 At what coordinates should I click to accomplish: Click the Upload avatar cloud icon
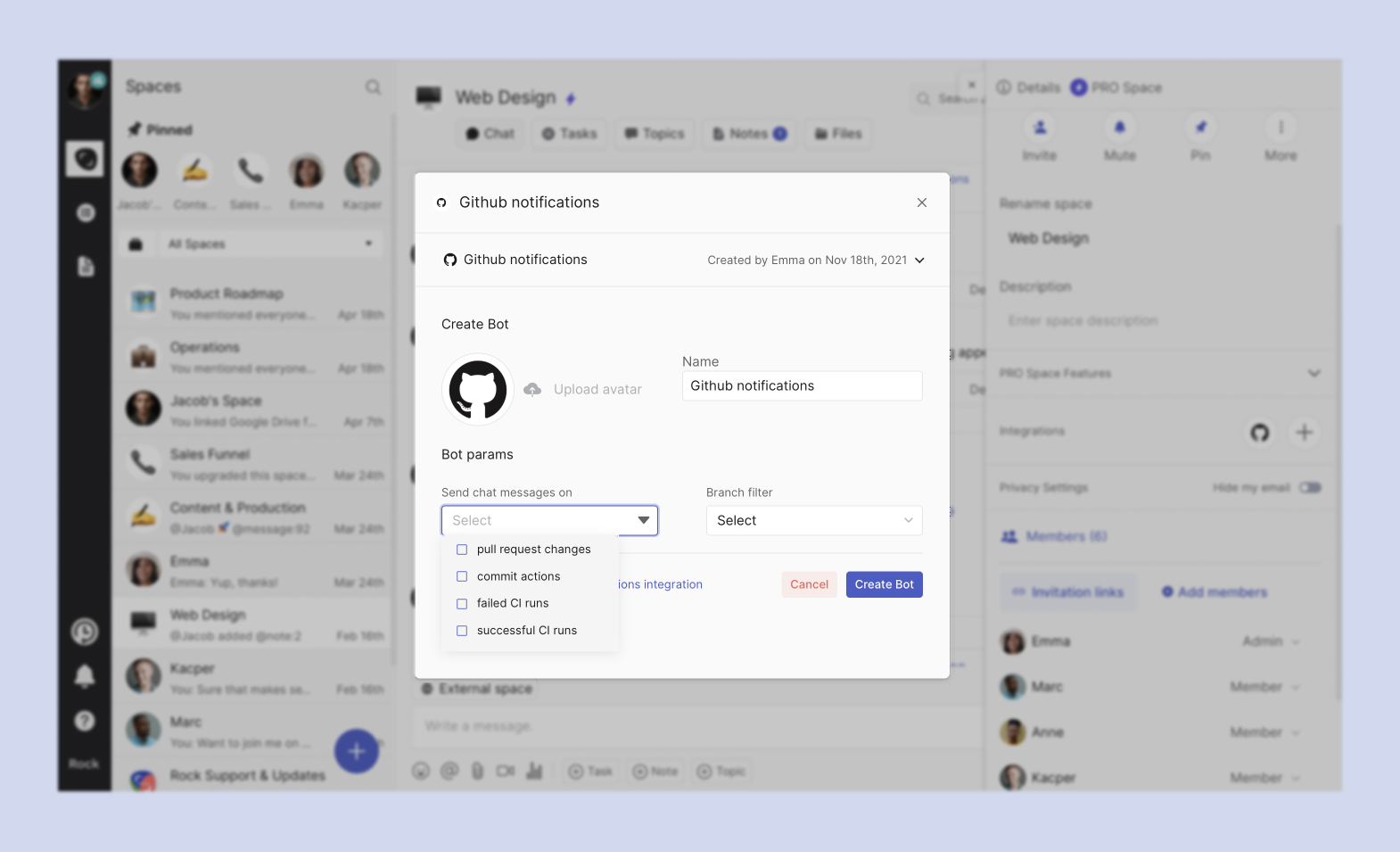532,389
